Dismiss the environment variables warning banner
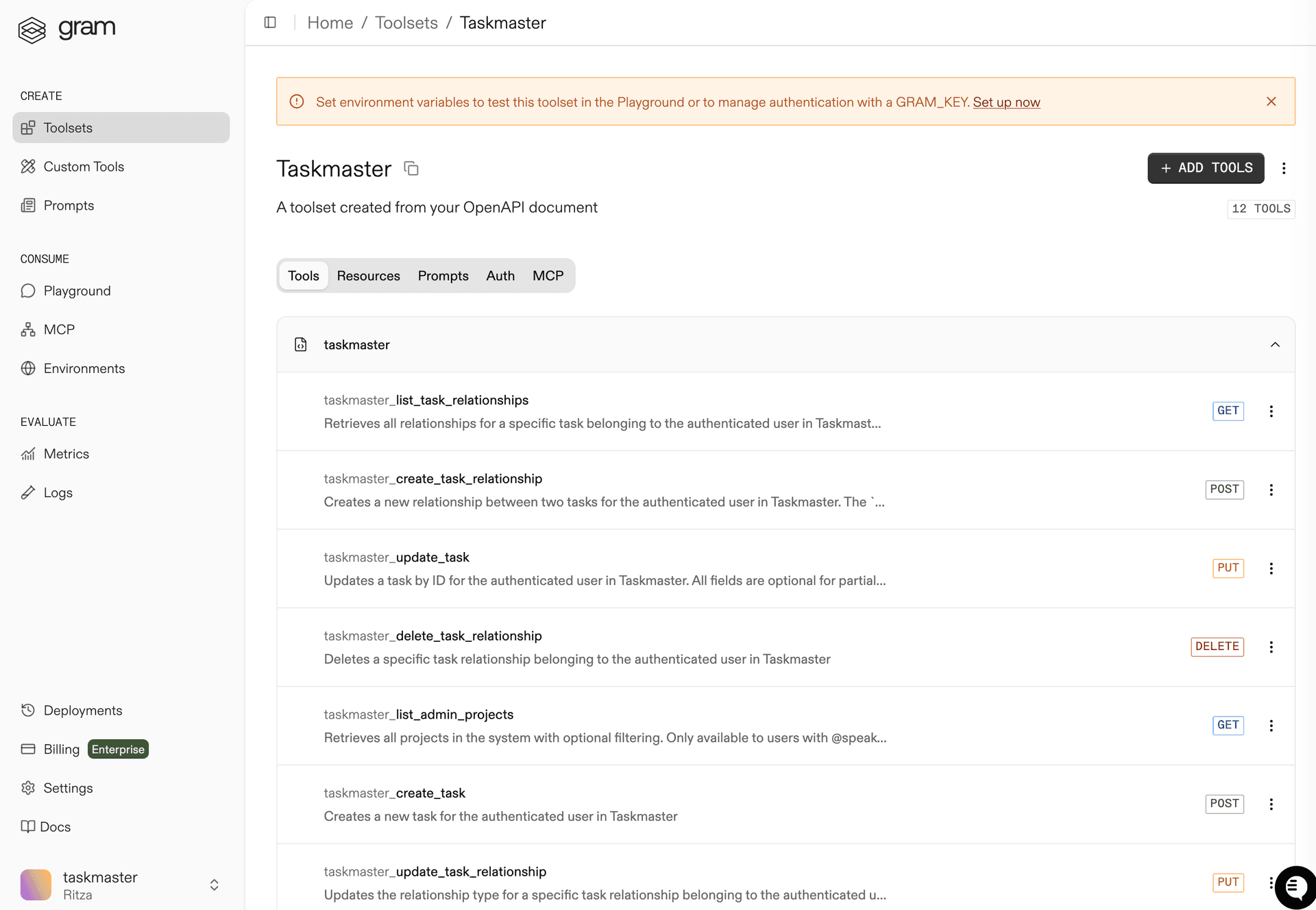1316x910 pixels. tap(1271, 101)
